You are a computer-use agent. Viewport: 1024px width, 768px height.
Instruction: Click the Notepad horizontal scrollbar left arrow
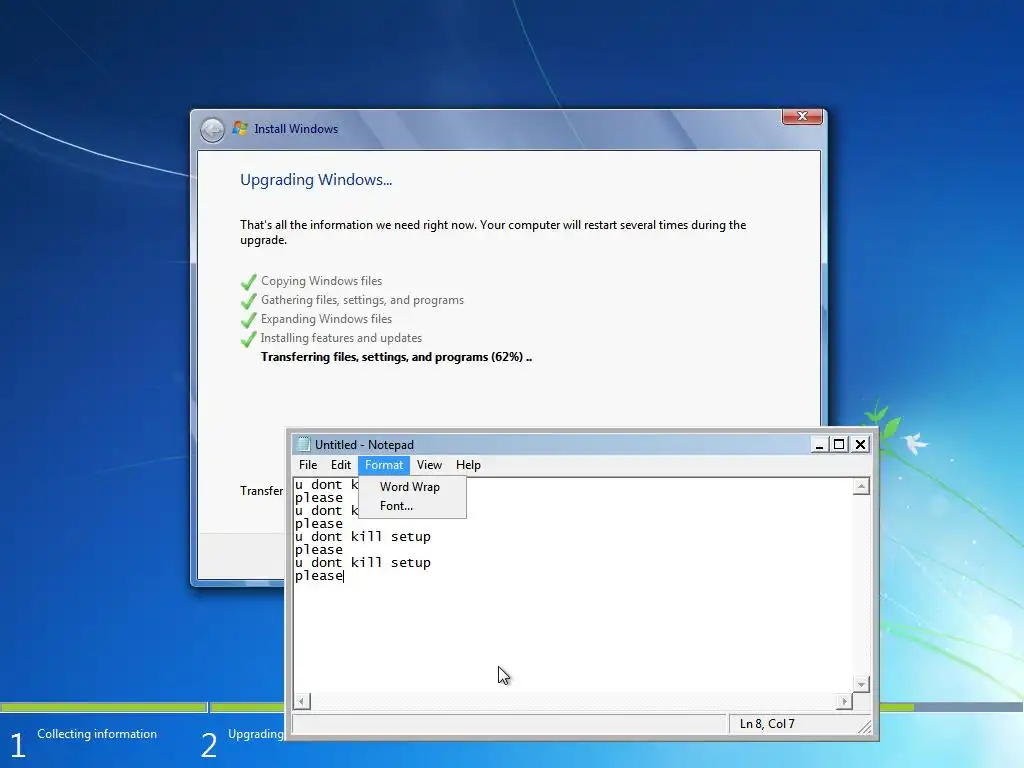(x=302, y=701)
